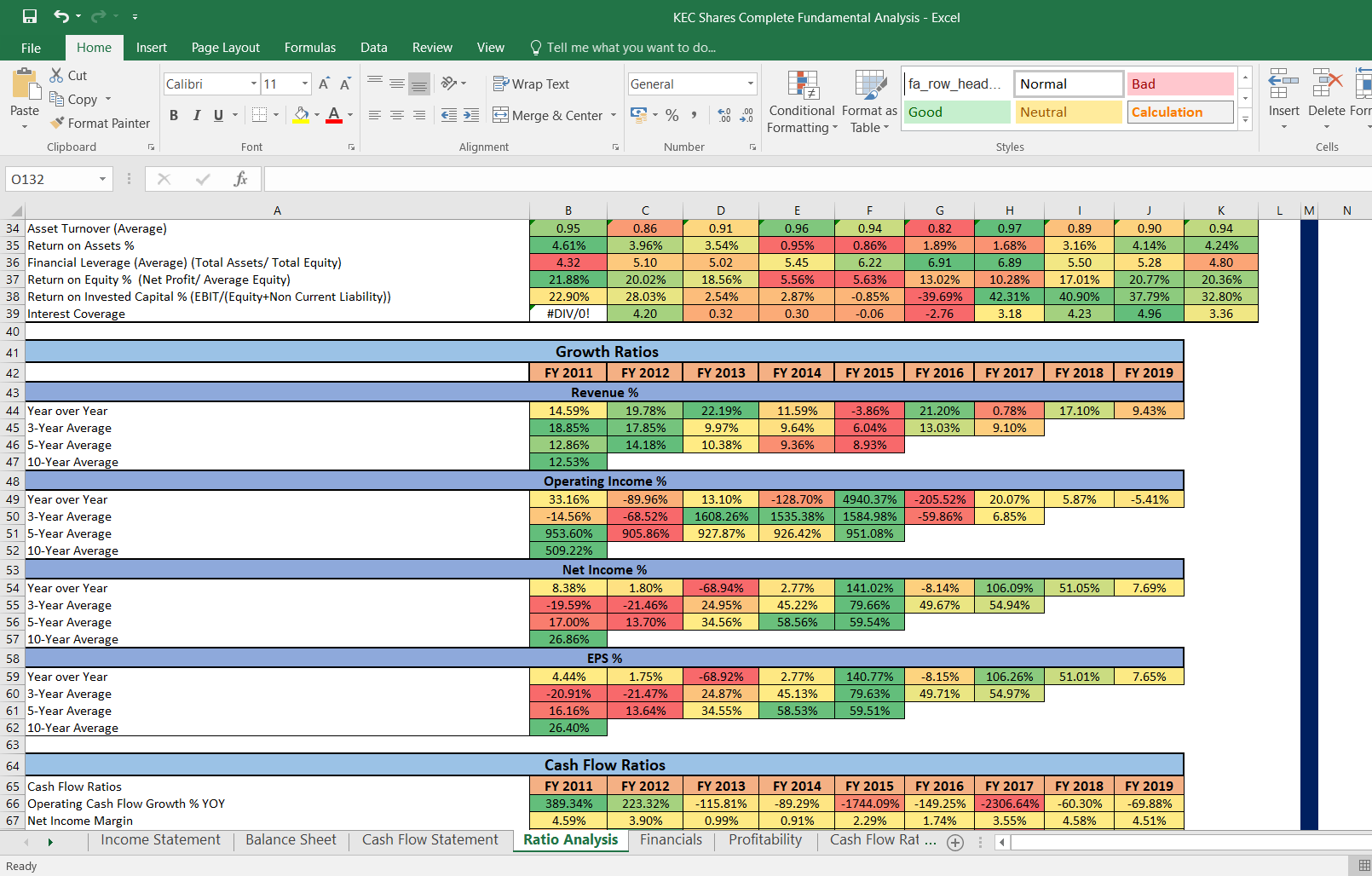Apply the Good cell style
1372x876 pixels.
[x=957, y=112]
